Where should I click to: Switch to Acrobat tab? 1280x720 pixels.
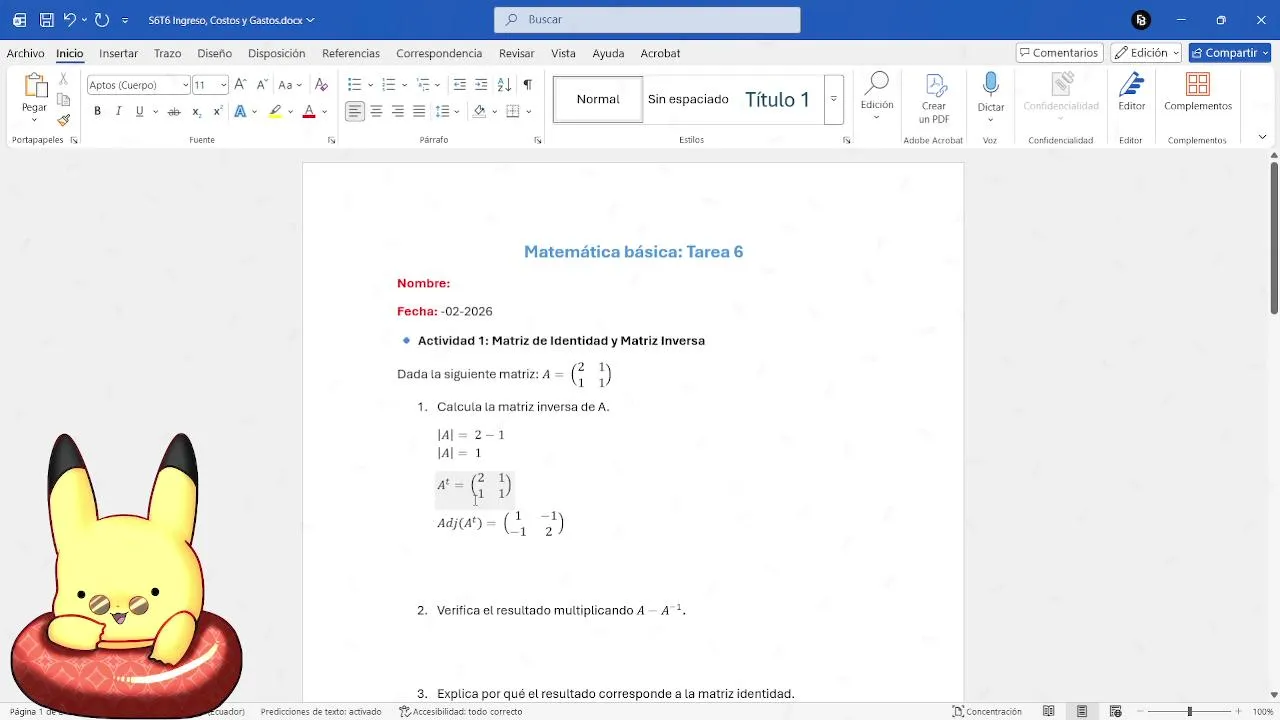[660, 53]
